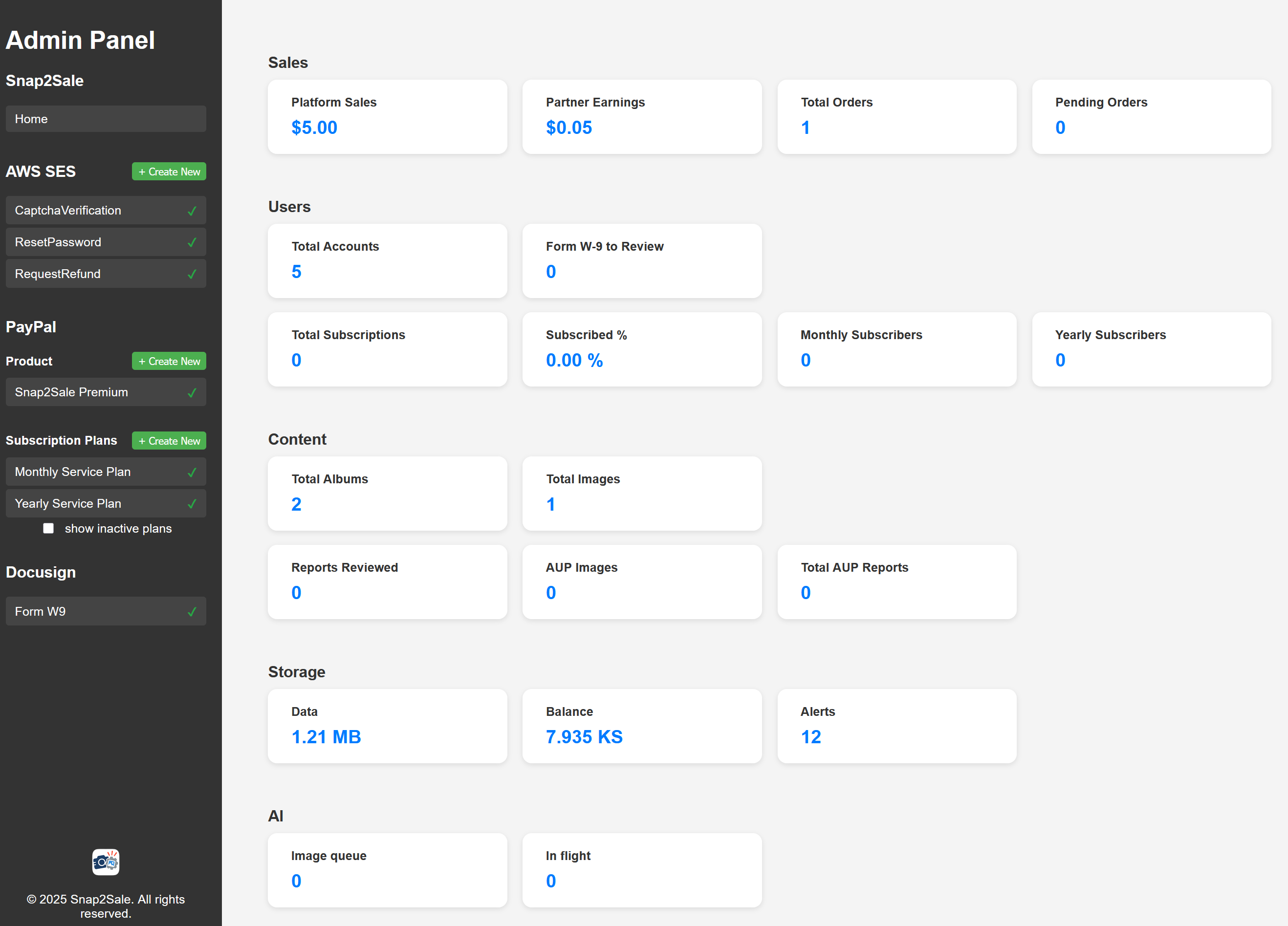The height and width of the screenshot is (926, 1288).
Task: Open the RequestRefund template
Action: click(x=106, y=274)
